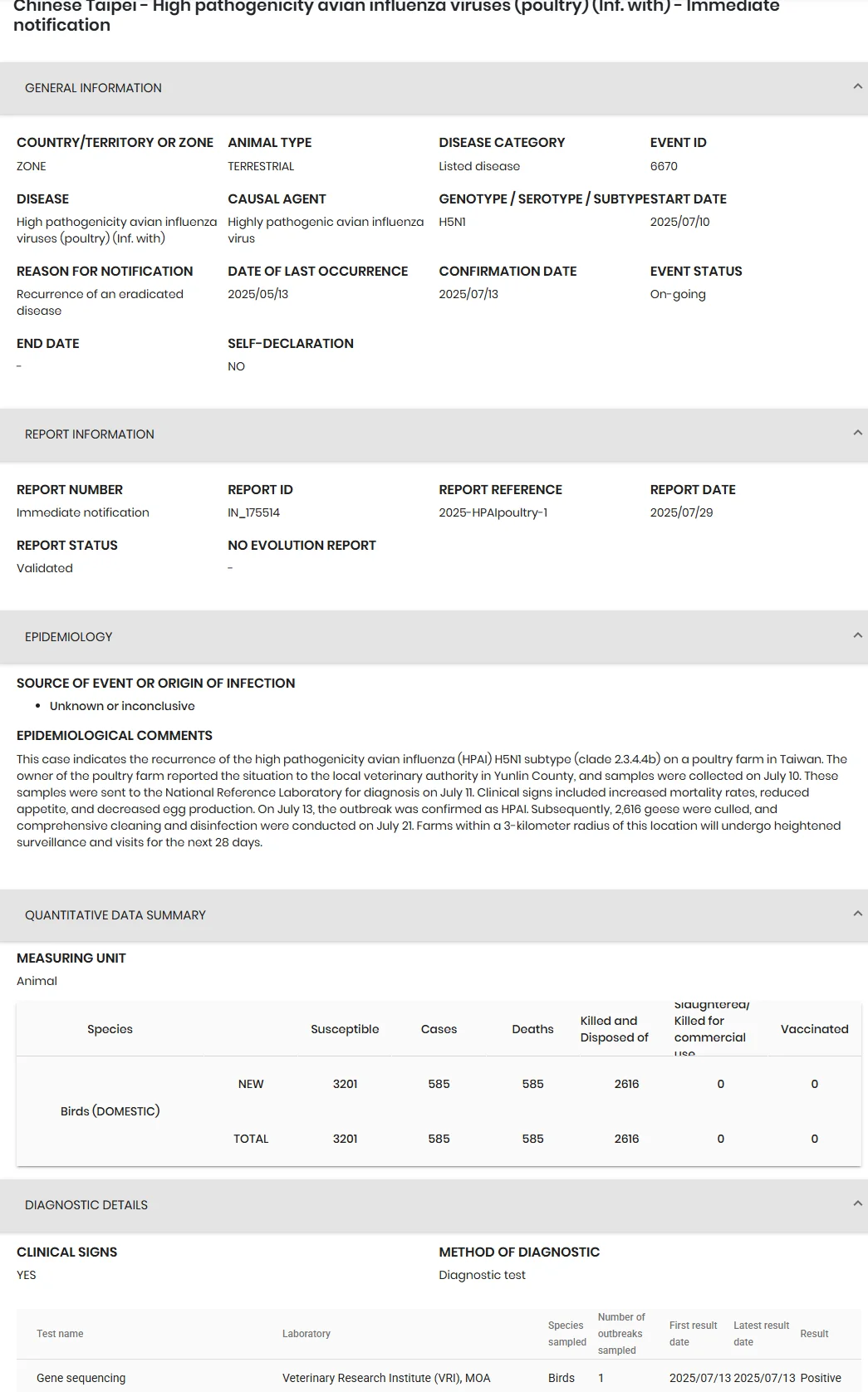Collapse General Information using its chevron icon
868x1392 pixels.
(x=857, y=86)
